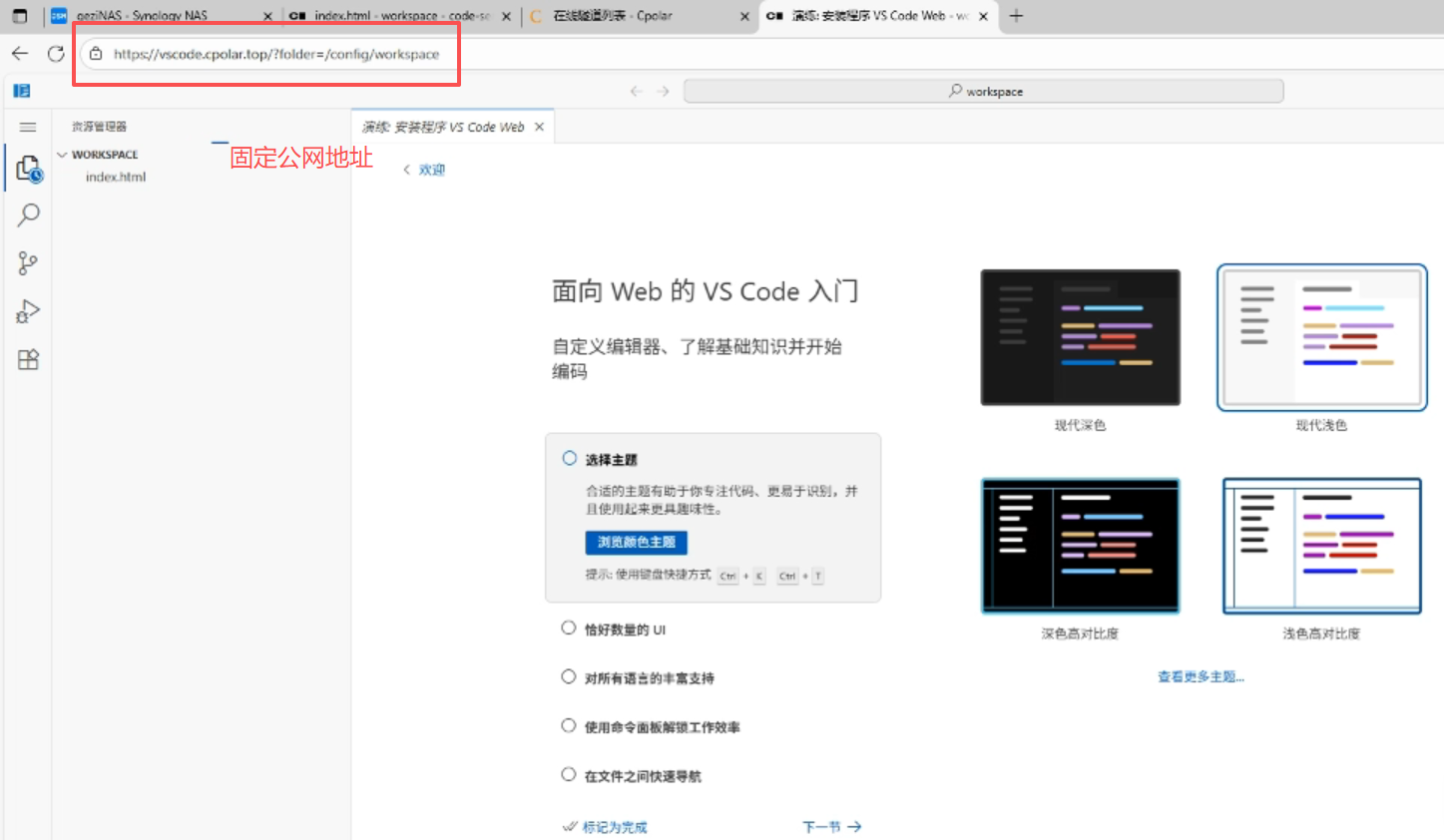Select the 恰好数量的 UI radio step
This screenshot has width=1444, height=840.
[569, 629]
